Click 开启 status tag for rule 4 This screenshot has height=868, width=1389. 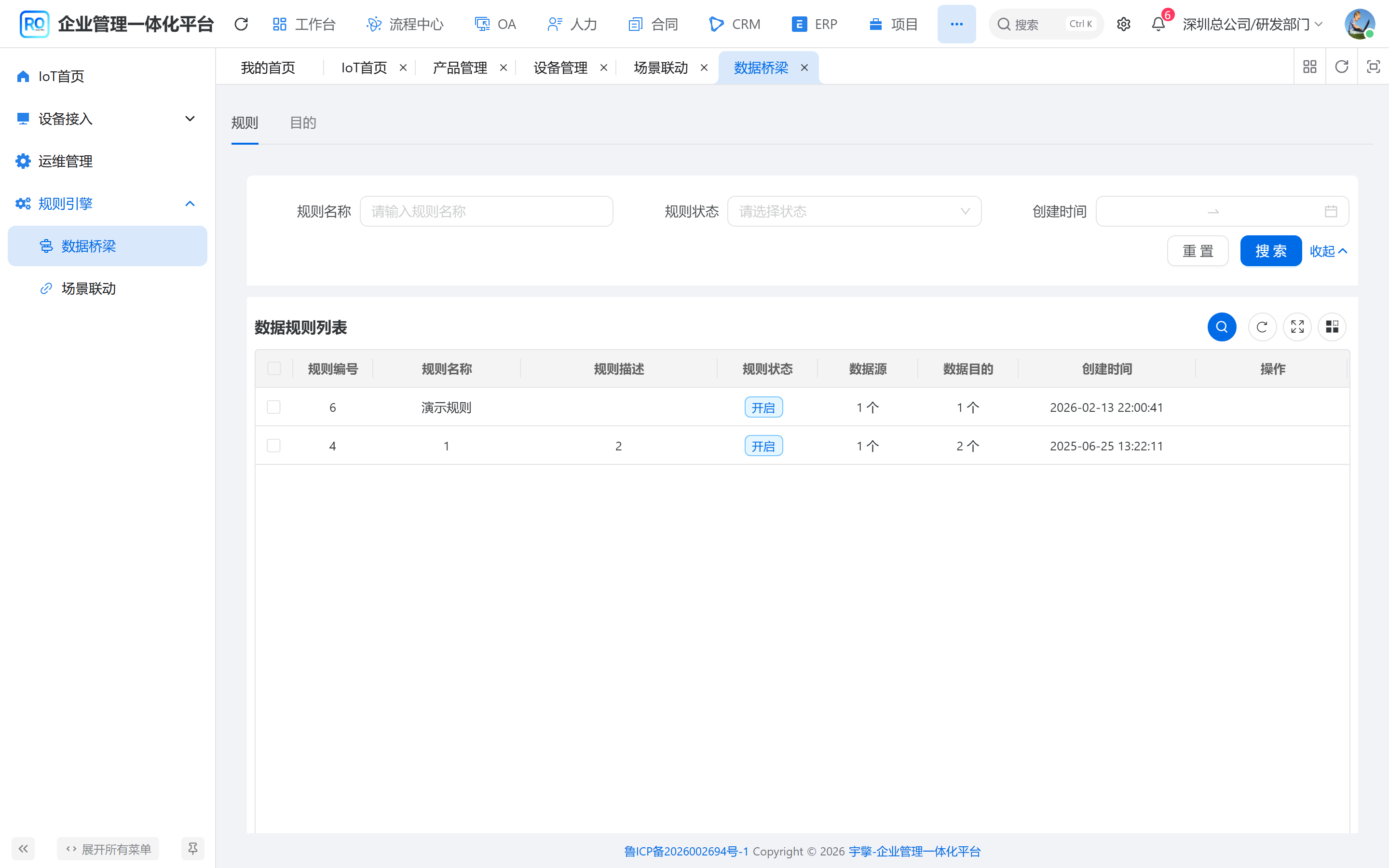[763, 446]
